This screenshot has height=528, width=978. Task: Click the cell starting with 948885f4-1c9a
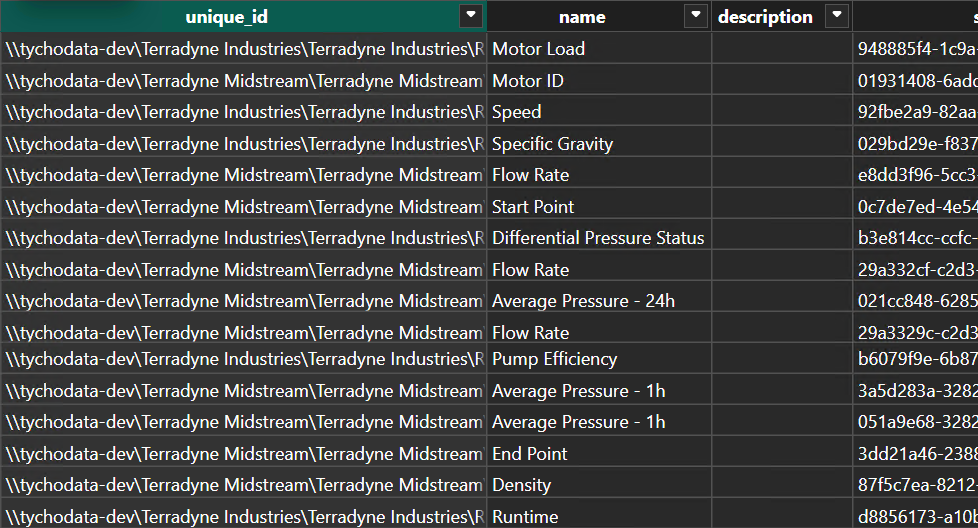click(x=916, y=49)
